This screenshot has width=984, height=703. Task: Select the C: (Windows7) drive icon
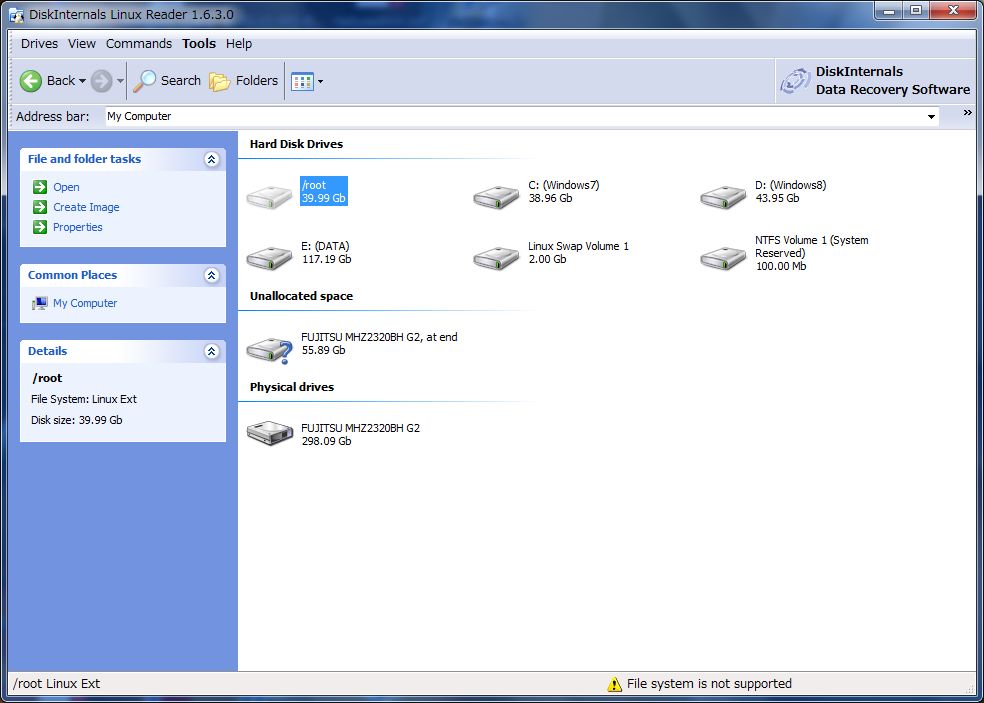[x=496, y=197]
